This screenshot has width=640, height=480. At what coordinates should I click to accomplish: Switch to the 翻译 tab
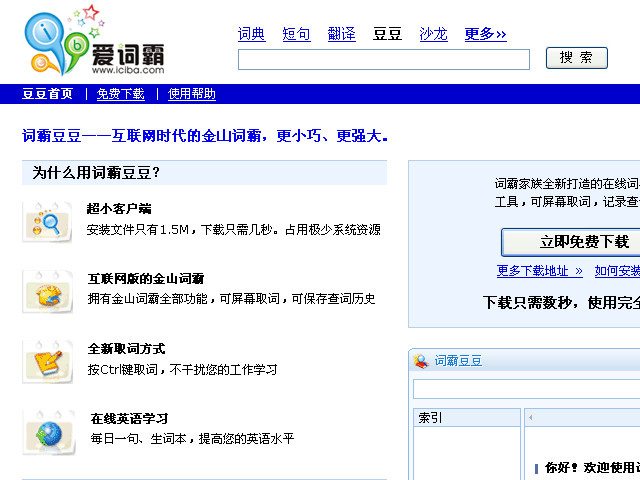(342, 34)
